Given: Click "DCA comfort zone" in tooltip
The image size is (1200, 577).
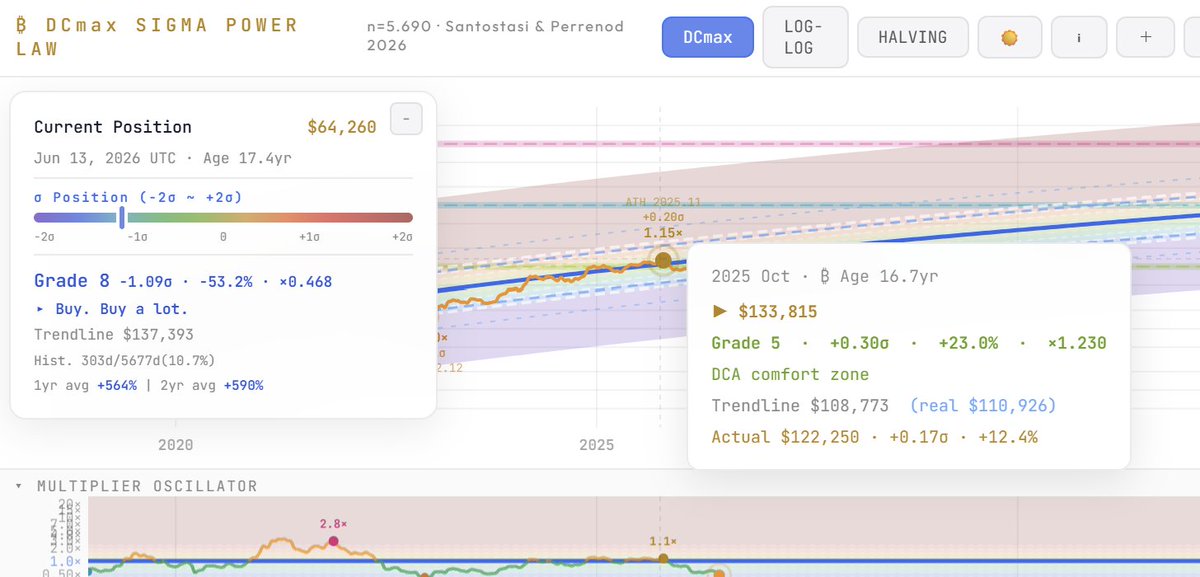Looking at the screenshot, I should (790, 374).
